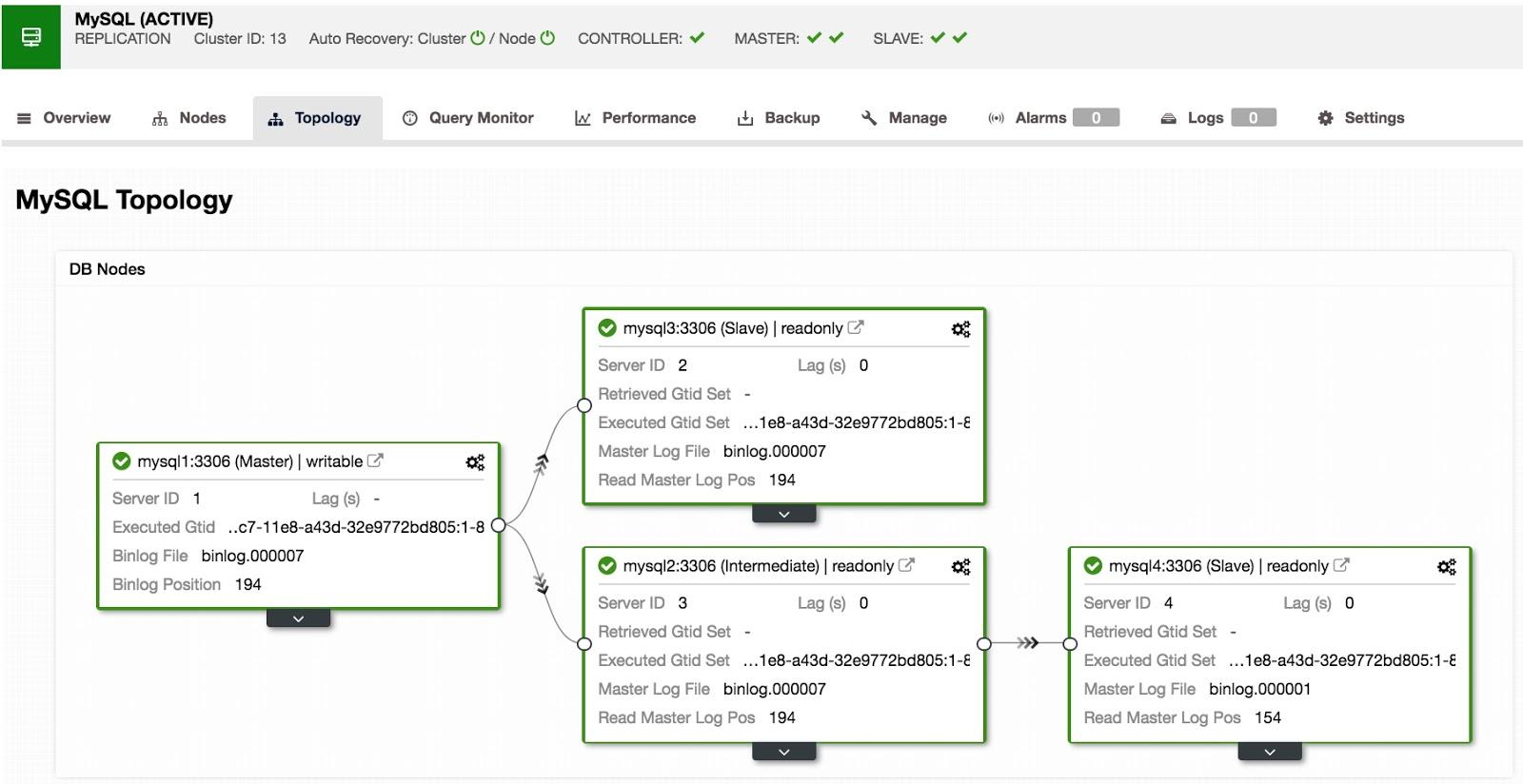Click mysql2:3306 (Intermediate) title
1523x784 pixels.
pos(722,566)
